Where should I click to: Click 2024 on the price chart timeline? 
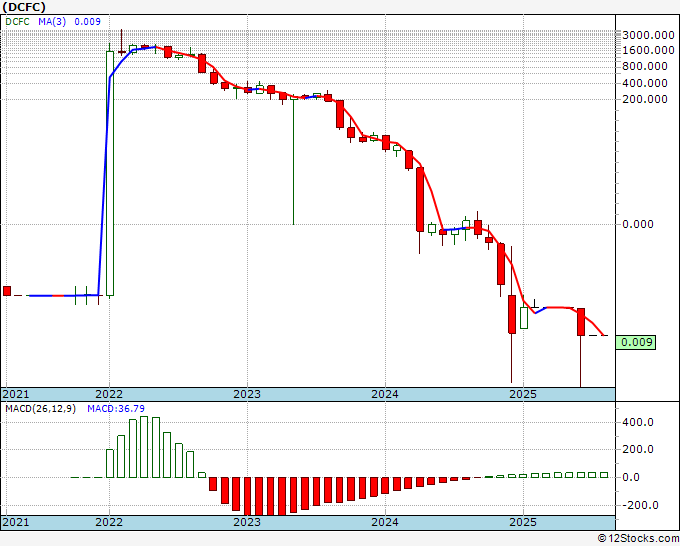385,394
